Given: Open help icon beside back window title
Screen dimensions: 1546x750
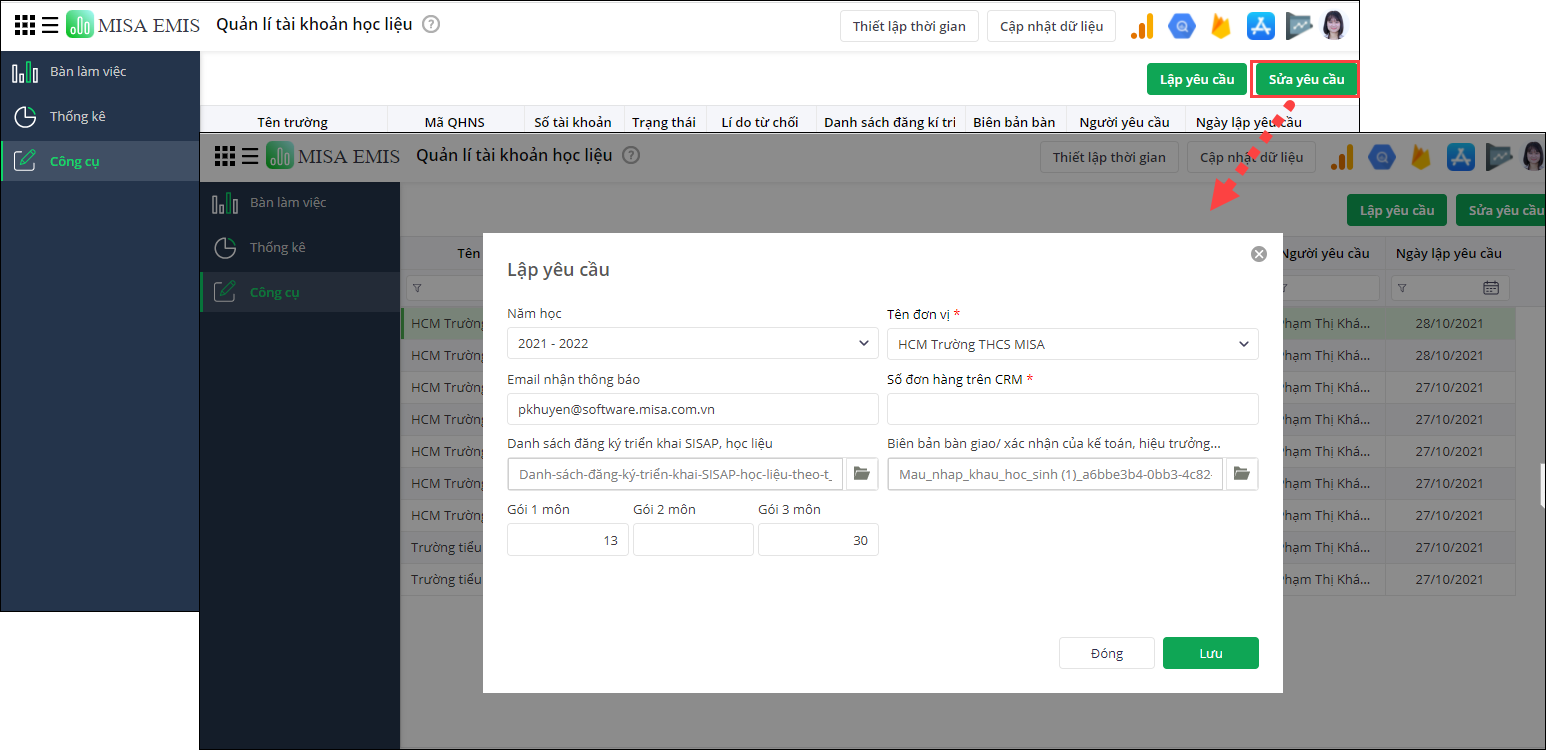Looking at the screenshot, I should pyautogui.click(x=431, y=24).
